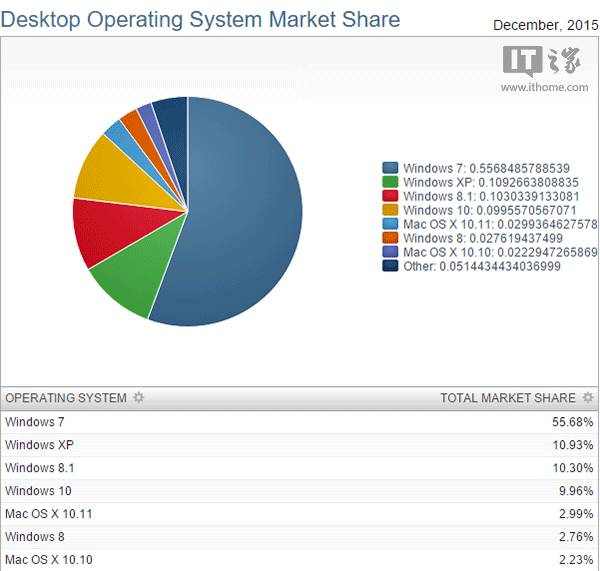600x571 pixels.
Task: Select the yellow Windows 10 pie slice
Action: 119,180
